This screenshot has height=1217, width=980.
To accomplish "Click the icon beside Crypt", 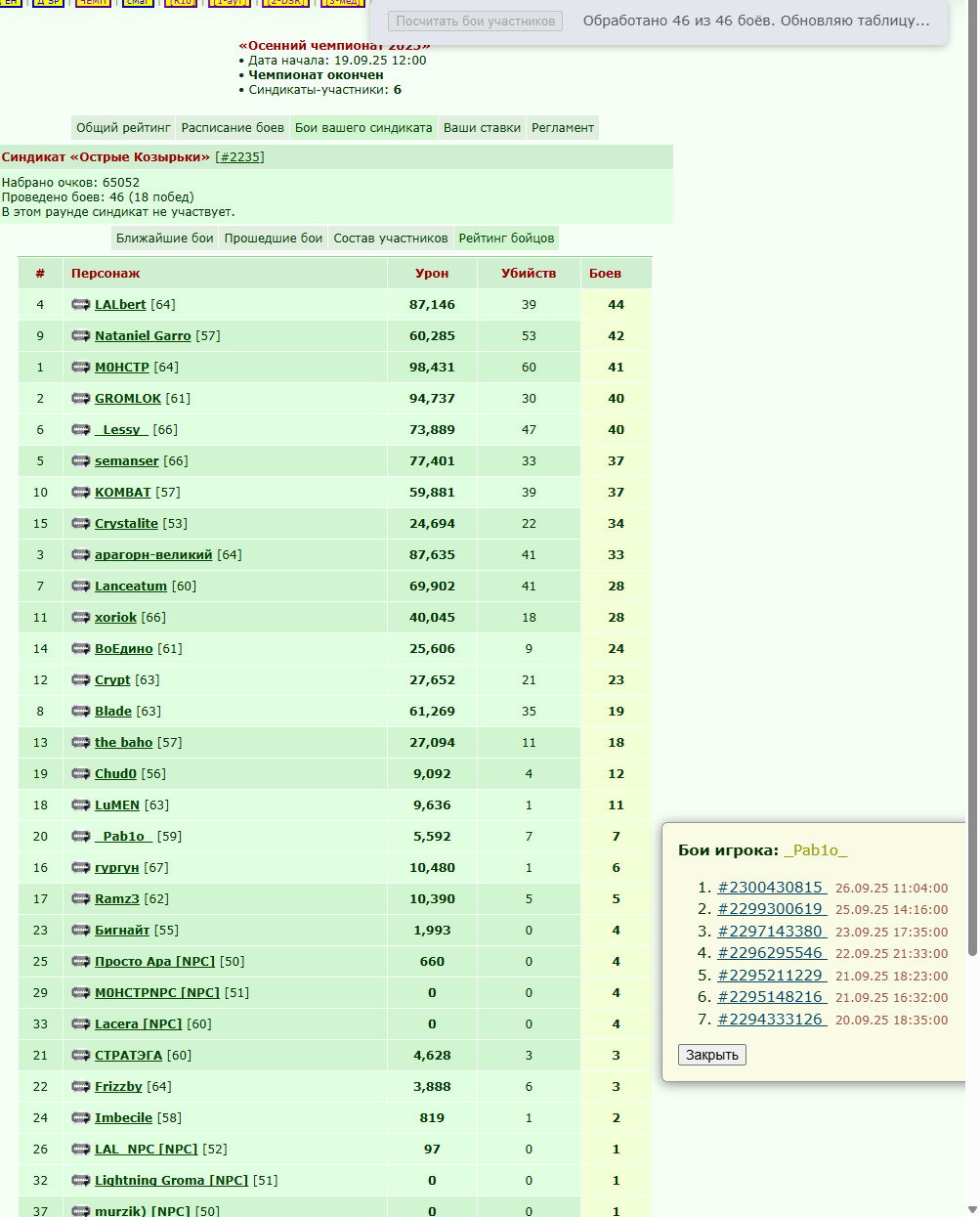I will [x=80, y=680].
